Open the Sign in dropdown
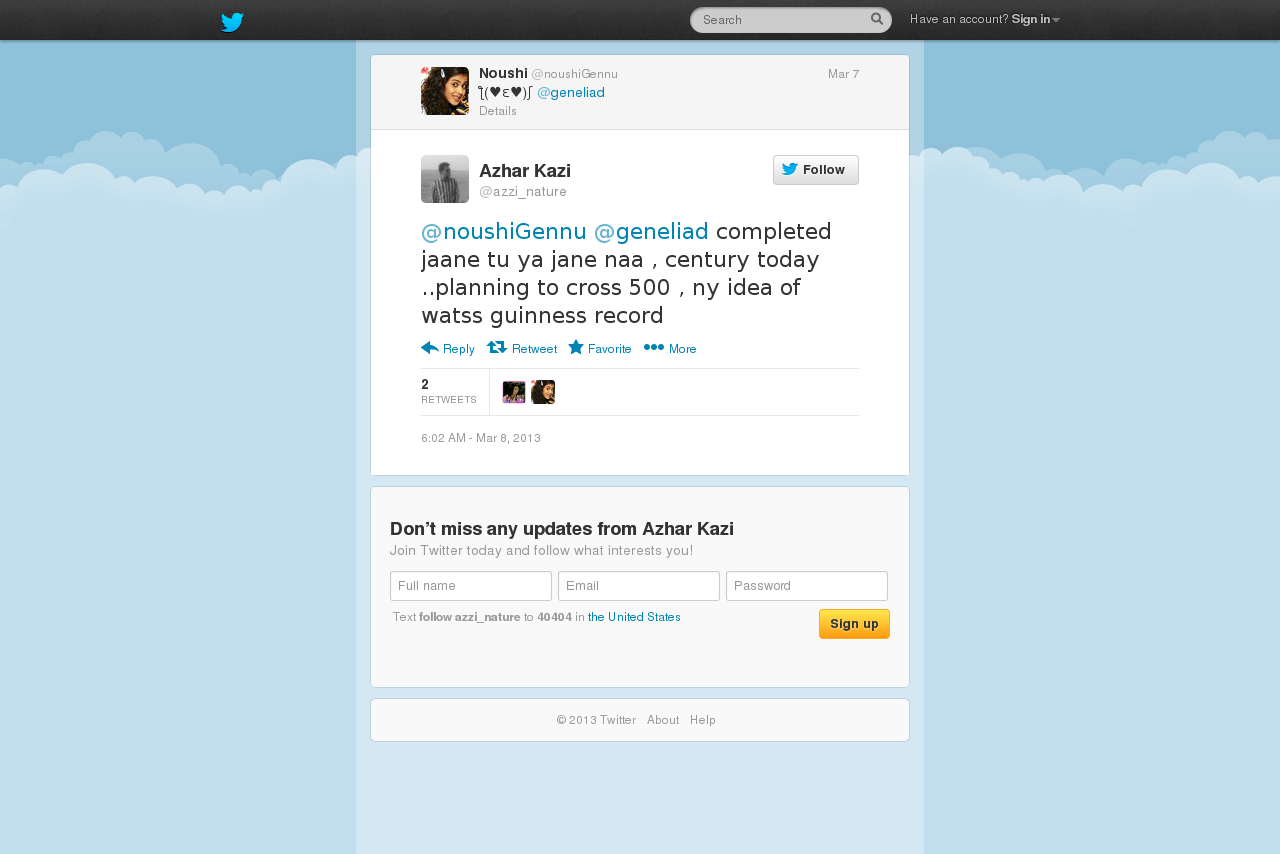The width and height of the screenshot is (1280, 854). pyautogui.click(x=1035, y=19)
